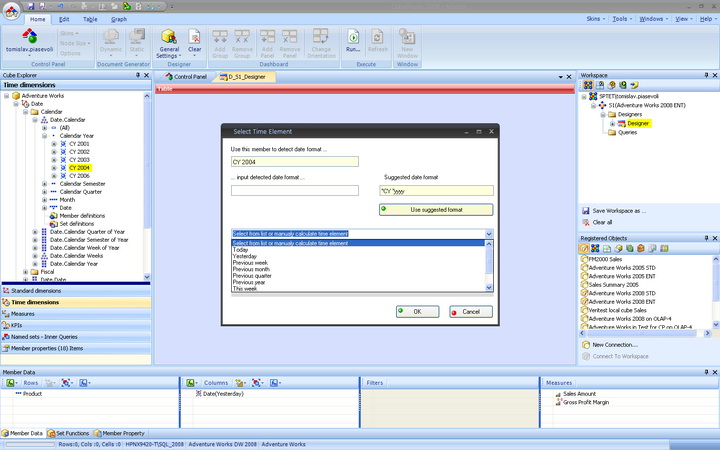The image size is (720, 450).
Task: Click the green icon in Columns toolbar
Action: [x=190, y=382]
